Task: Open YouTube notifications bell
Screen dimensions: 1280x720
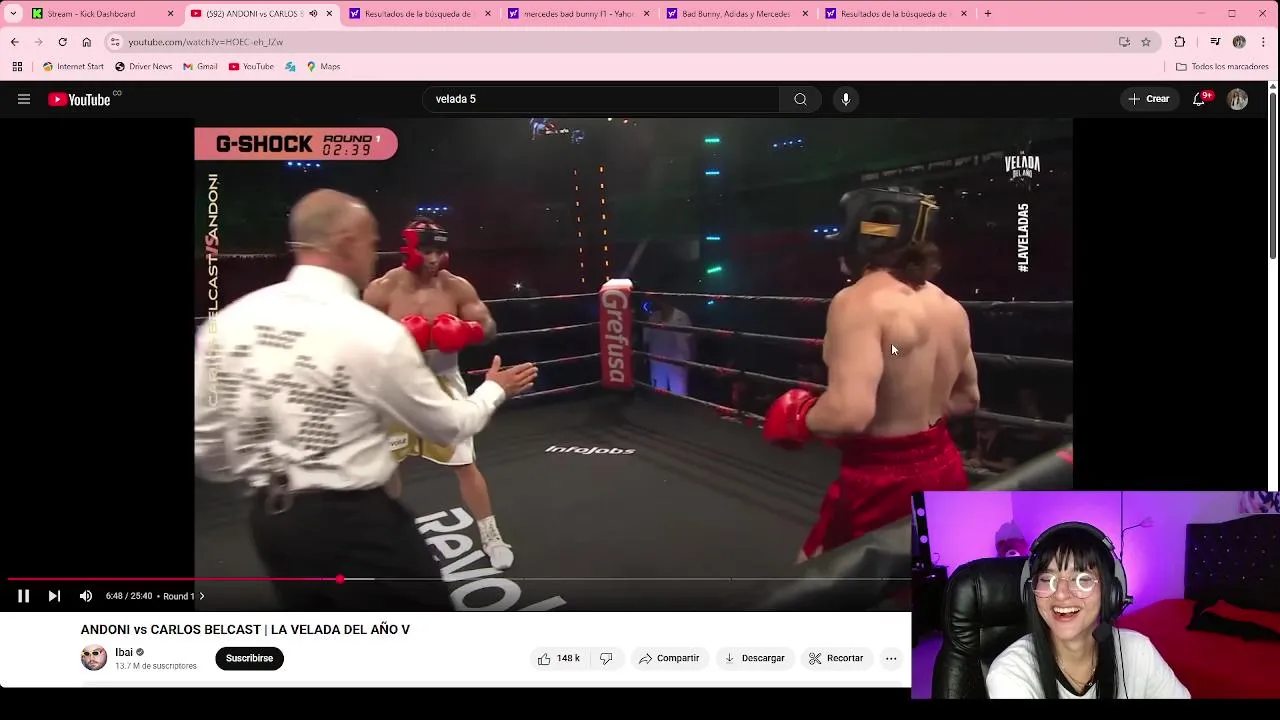Action: coord(1199,99)
